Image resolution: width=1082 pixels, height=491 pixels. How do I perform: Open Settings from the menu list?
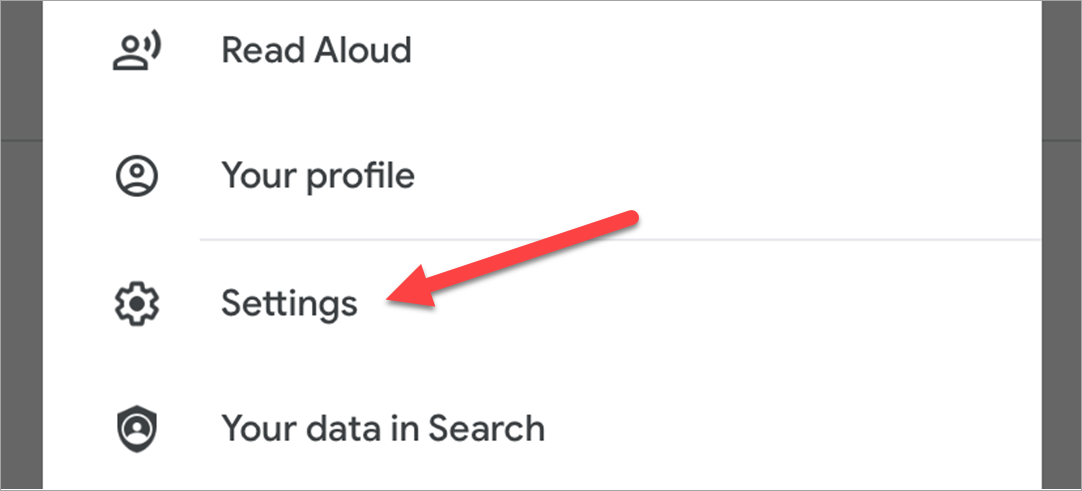[x=289, y=302]
